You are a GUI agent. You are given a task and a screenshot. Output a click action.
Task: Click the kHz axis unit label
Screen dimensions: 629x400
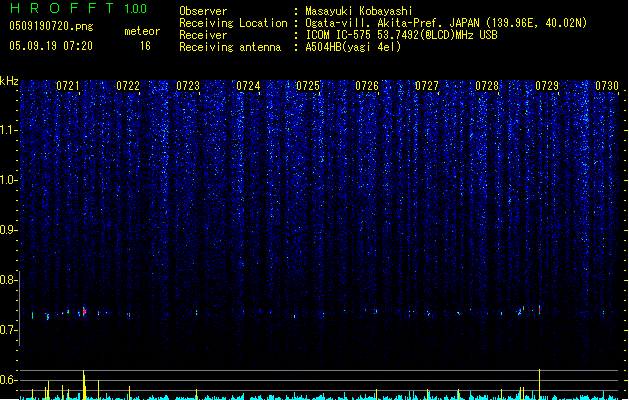[9, 81]
